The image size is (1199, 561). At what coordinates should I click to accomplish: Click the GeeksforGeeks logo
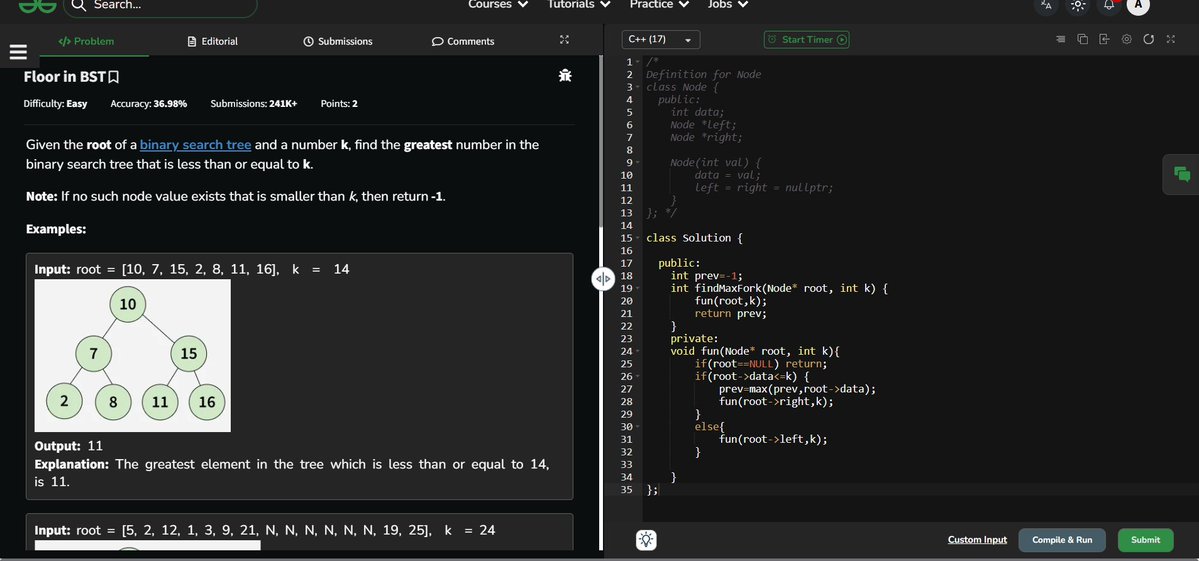coord(37,5)
